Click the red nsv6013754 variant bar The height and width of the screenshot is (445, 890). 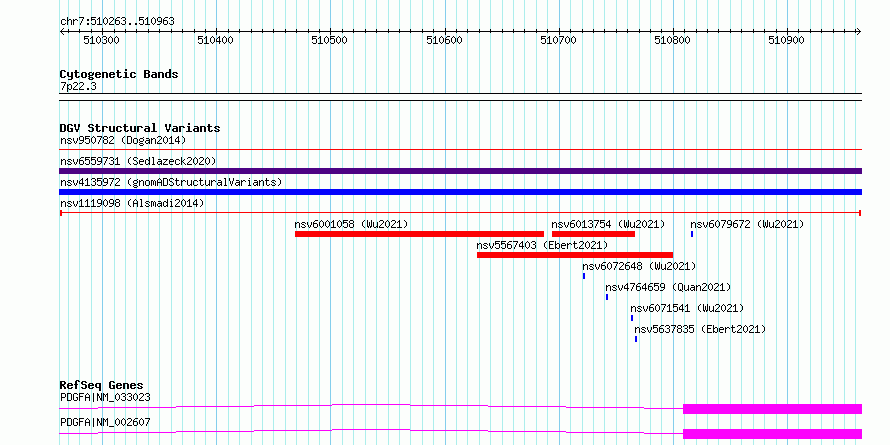point(593,234)
